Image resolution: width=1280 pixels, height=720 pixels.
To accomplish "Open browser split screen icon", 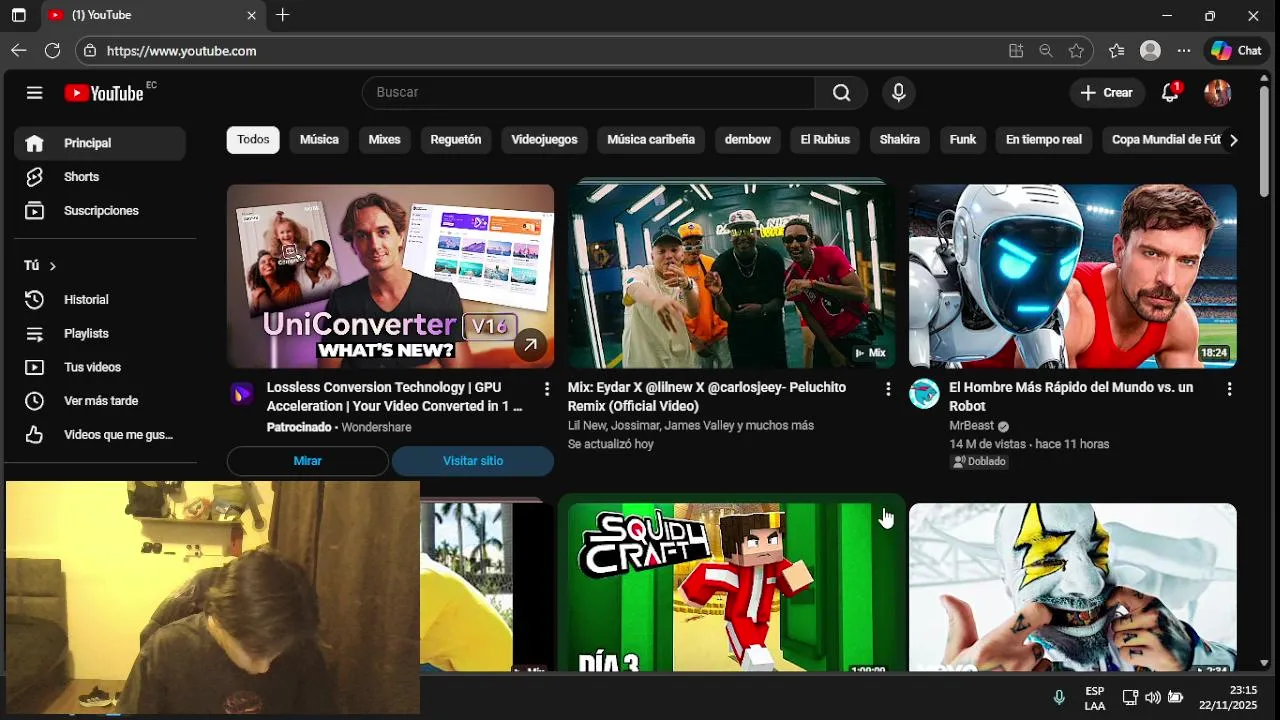I will coord(1016,51).
